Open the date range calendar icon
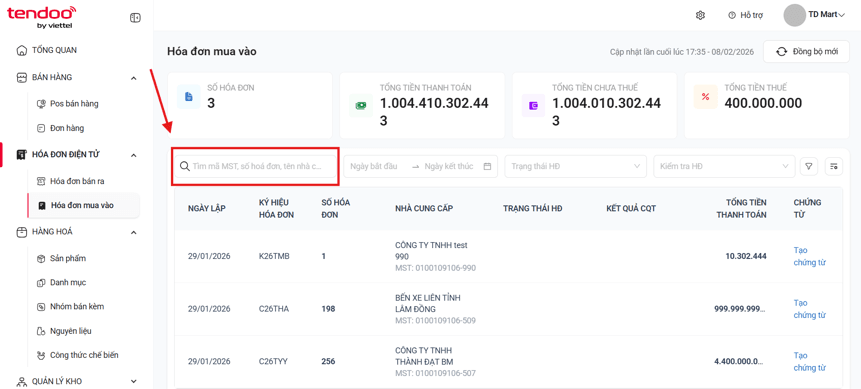The image size is (861, 389). [x=487, y=166]
